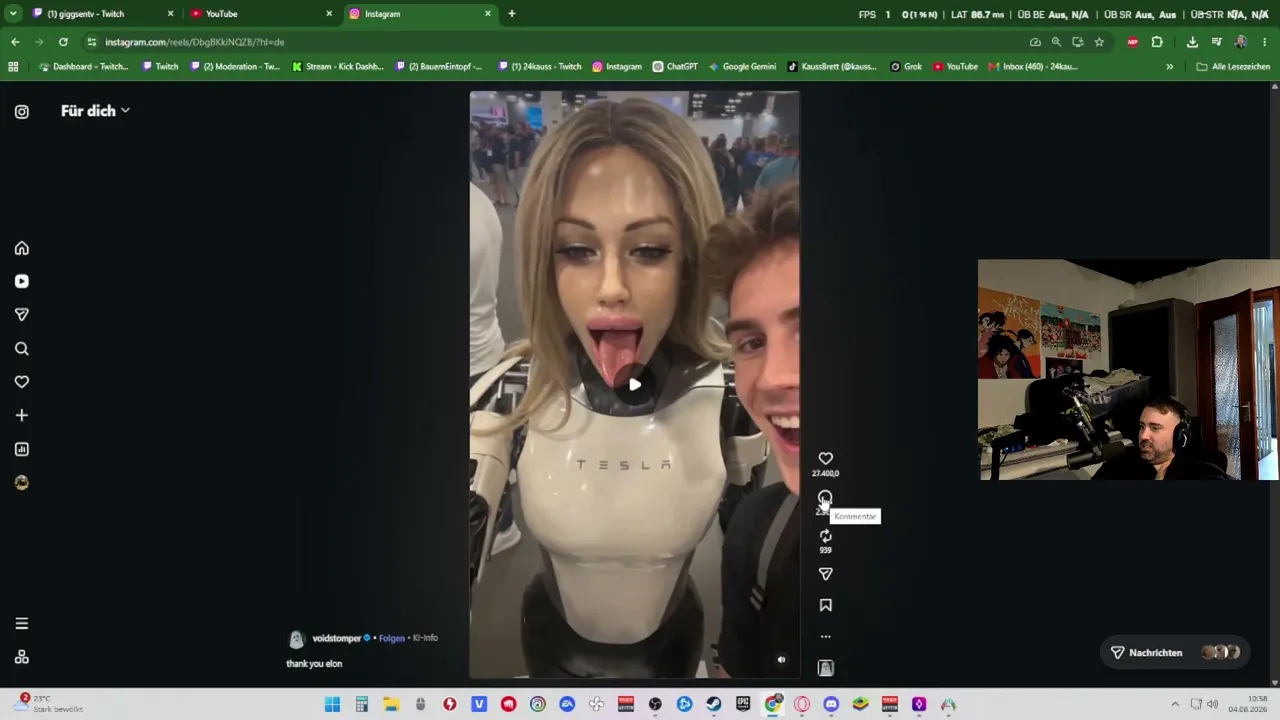Screen dimensions: 1280x720
Task: Open the KI-Info label
Action: [424, 638]
